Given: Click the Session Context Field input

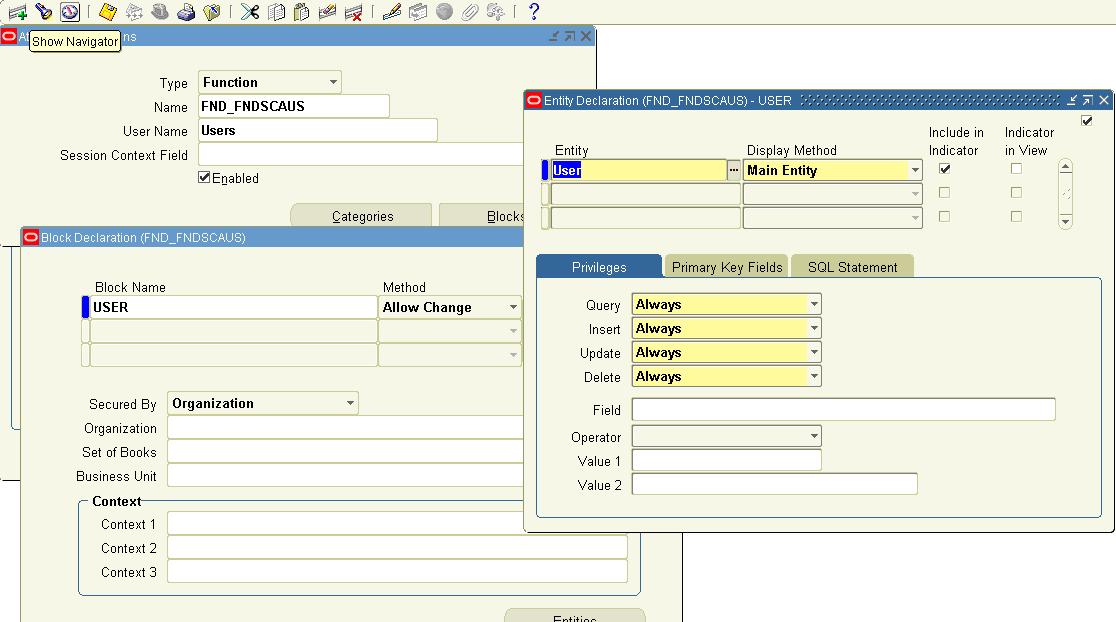Looking at the screenshot, I should pyautogui.click(x=362, y=154).
